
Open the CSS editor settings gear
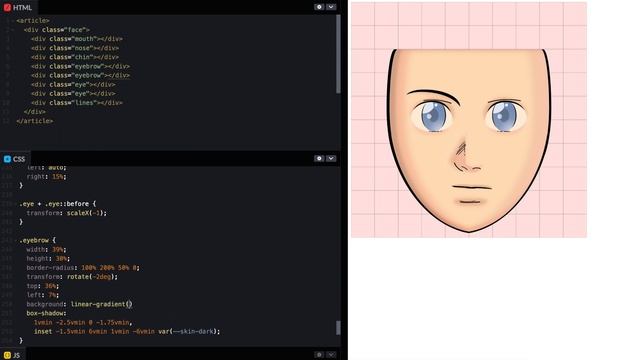pos(319,158)
